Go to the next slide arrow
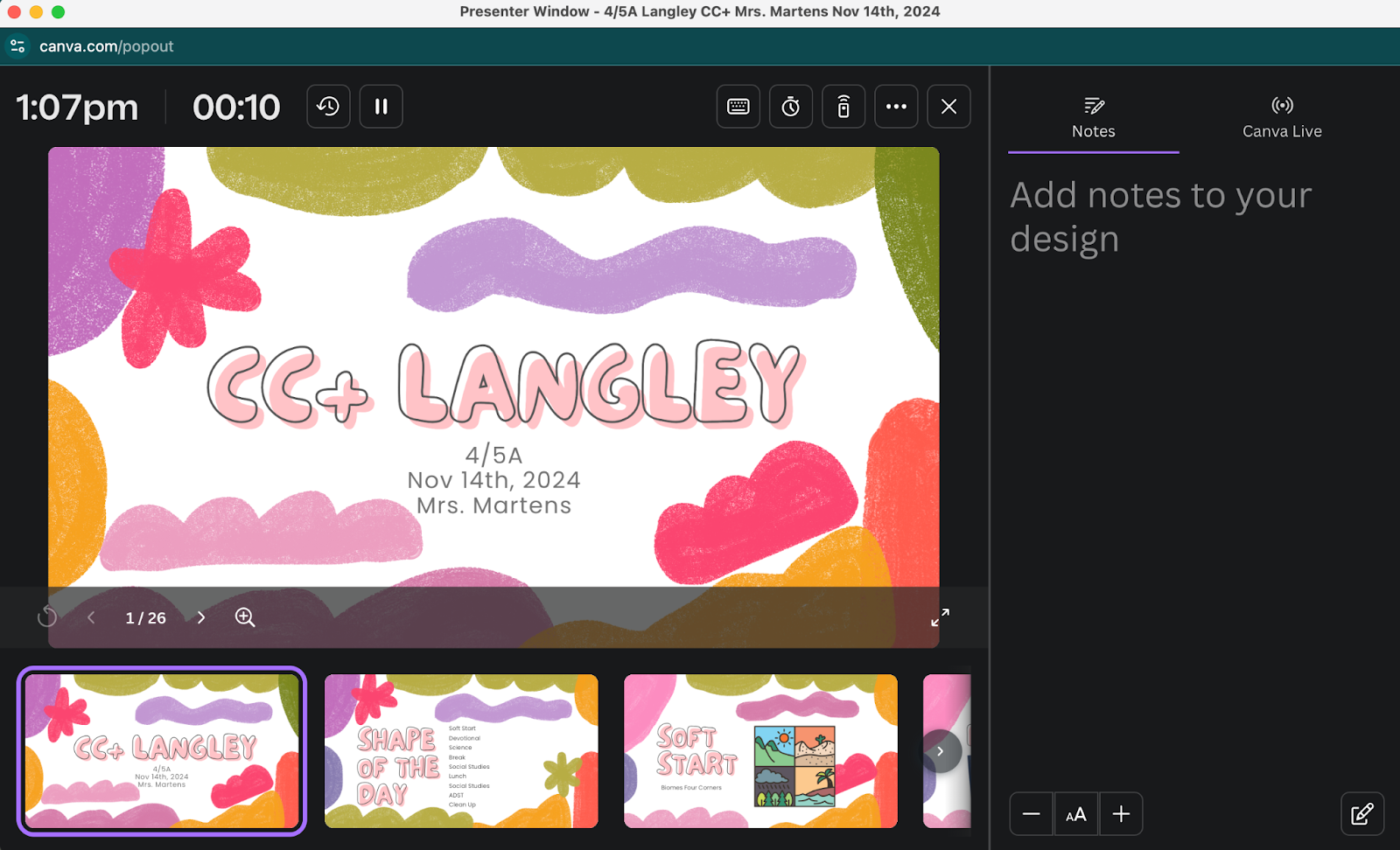Image resolution: width=1400 pixels, height=850 pixels. [201, 617]
